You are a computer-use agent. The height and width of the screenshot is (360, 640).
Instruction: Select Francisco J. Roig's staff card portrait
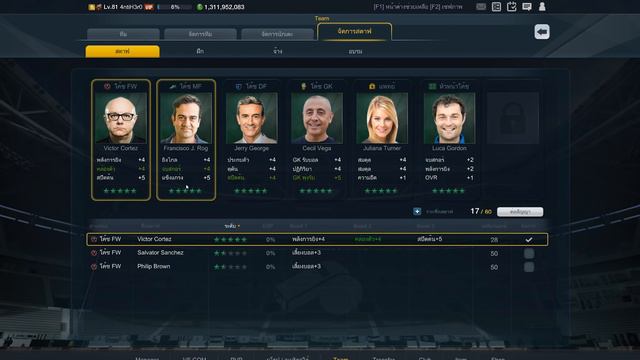[x=186, y=118]
